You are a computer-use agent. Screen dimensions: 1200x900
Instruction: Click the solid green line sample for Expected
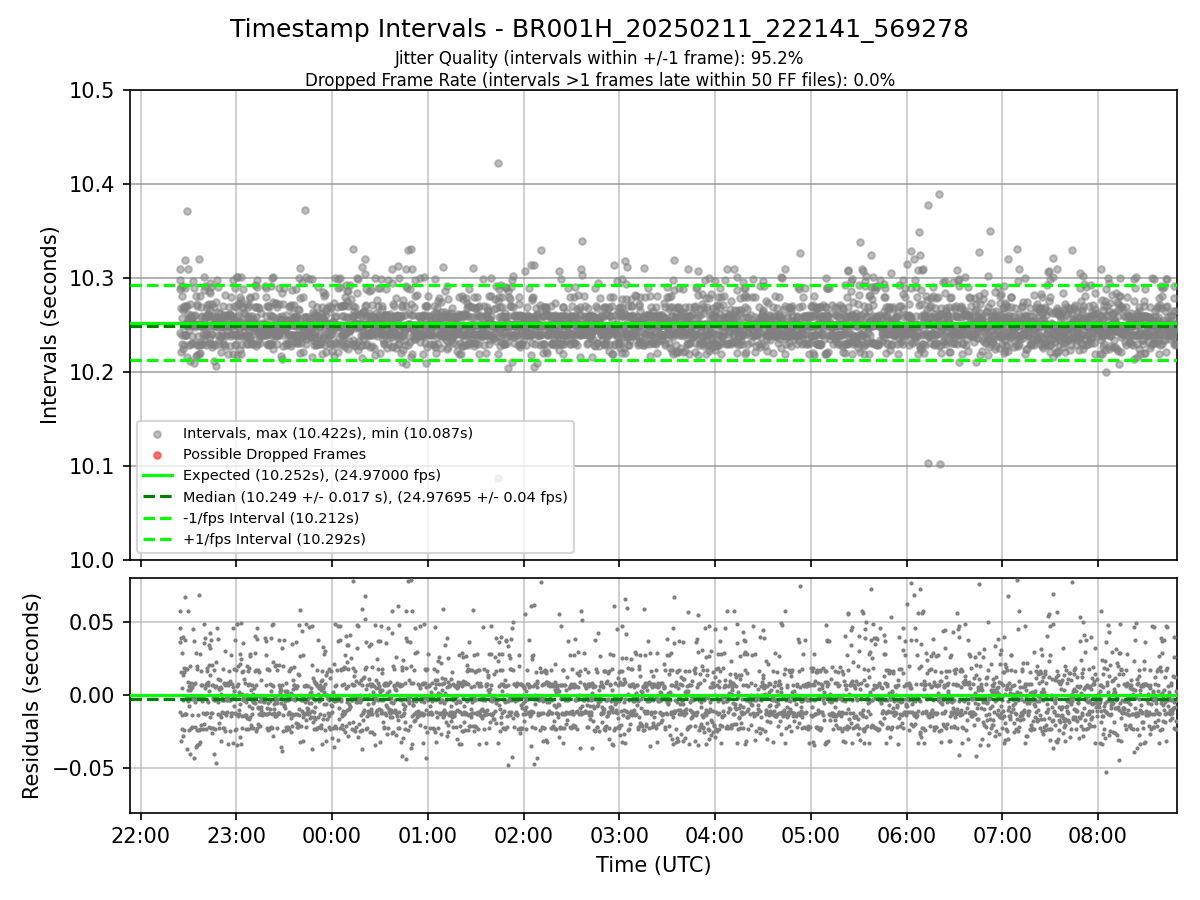(x=157, y=476)
